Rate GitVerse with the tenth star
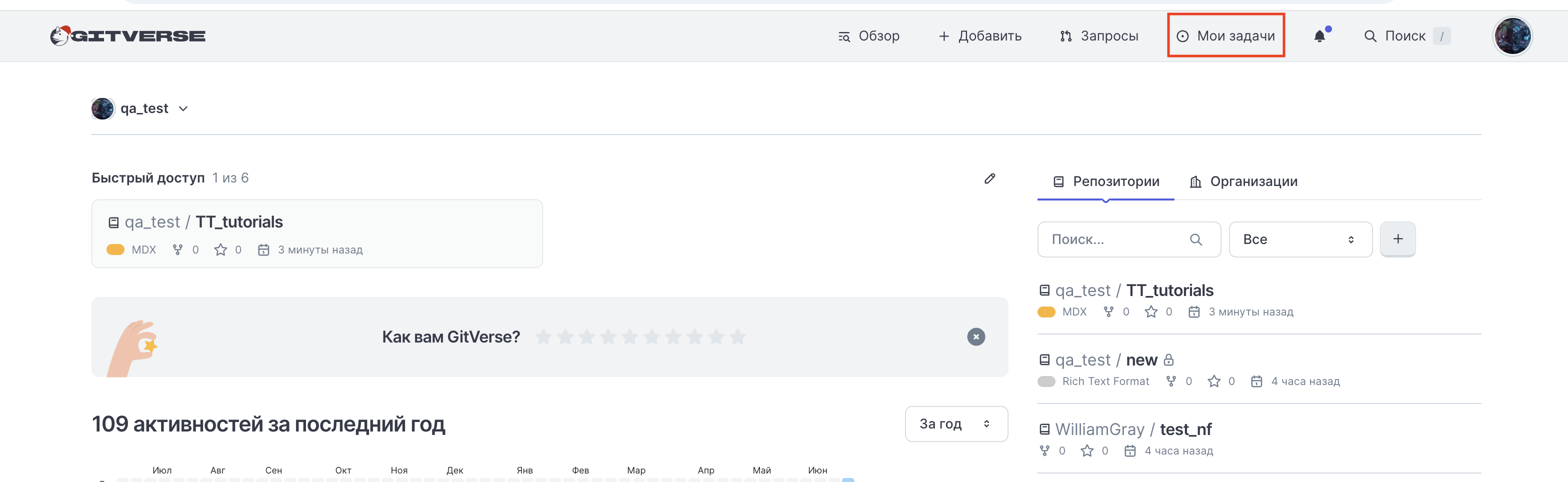 pos(737,336)
